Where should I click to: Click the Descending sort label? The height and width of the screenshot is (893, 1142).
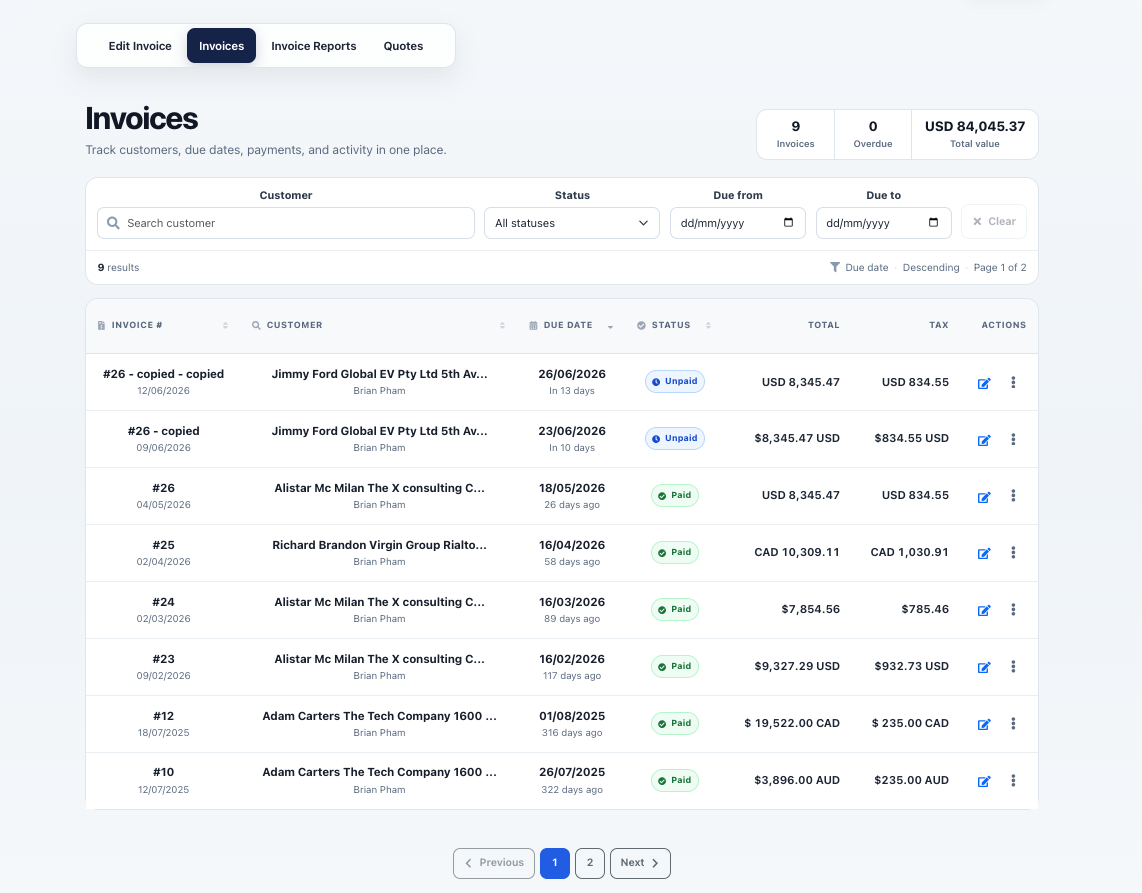[931, 267]
